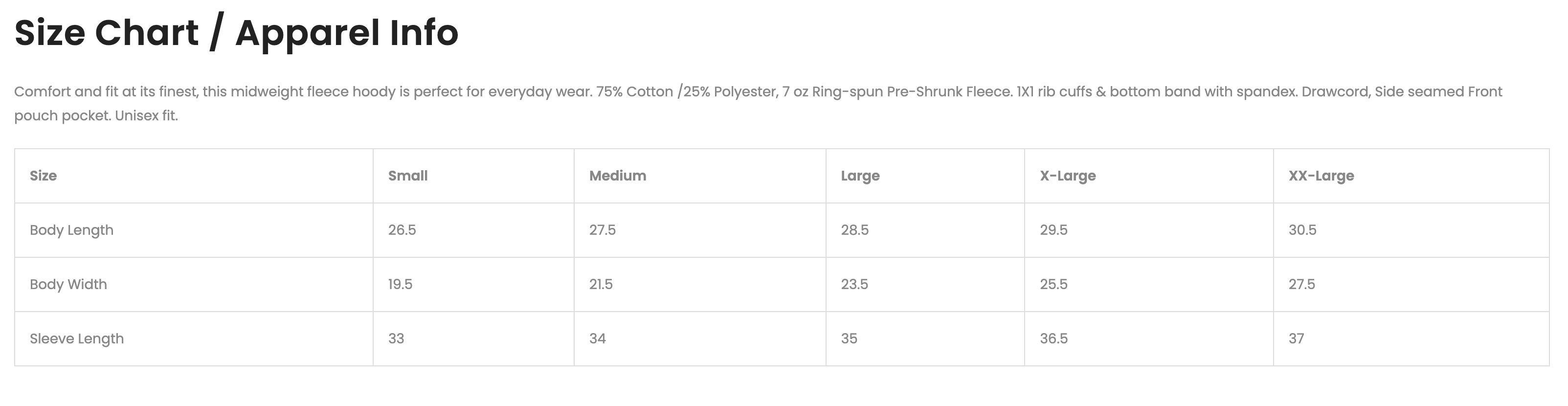Select the Large column header
The height and width of the screenshot is (406, 1568).
(x=859, y=176)
